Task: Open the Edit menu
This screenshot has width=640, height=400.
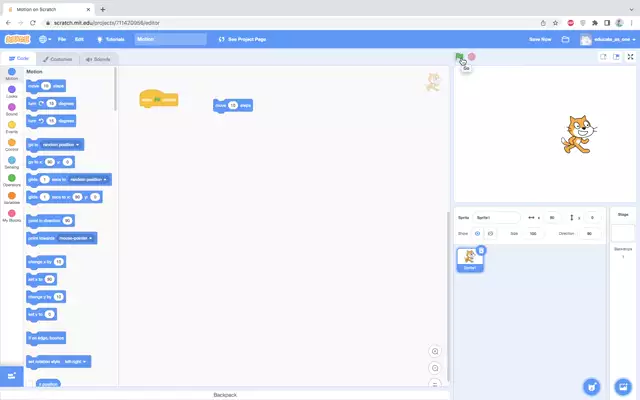Action: pos(79,39)
